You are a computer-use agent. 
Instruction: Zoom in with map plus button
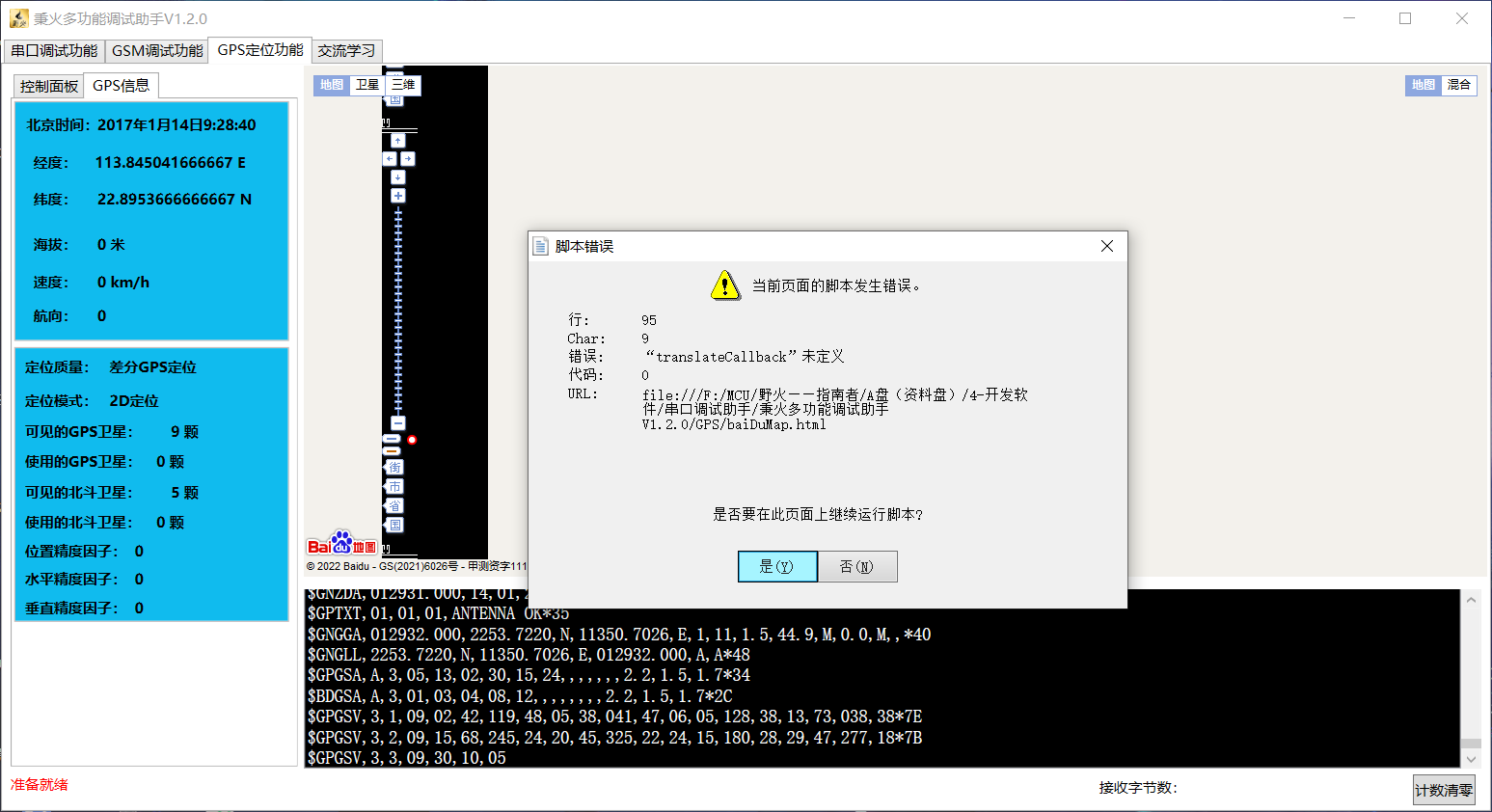398,196
